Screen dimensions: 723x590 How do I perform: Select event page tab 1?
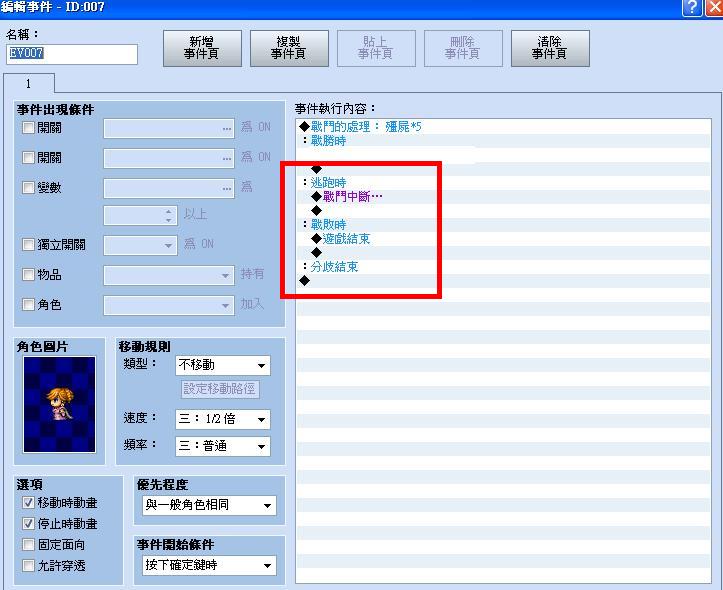tap(29, 83)
